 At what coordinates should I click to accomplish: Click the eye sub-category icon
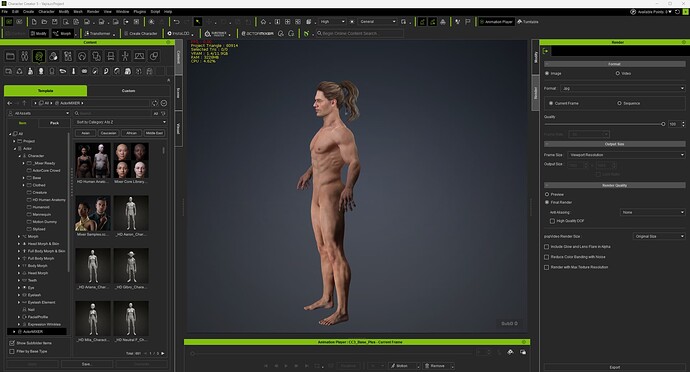pyautogui.click(x=62, y=71)
